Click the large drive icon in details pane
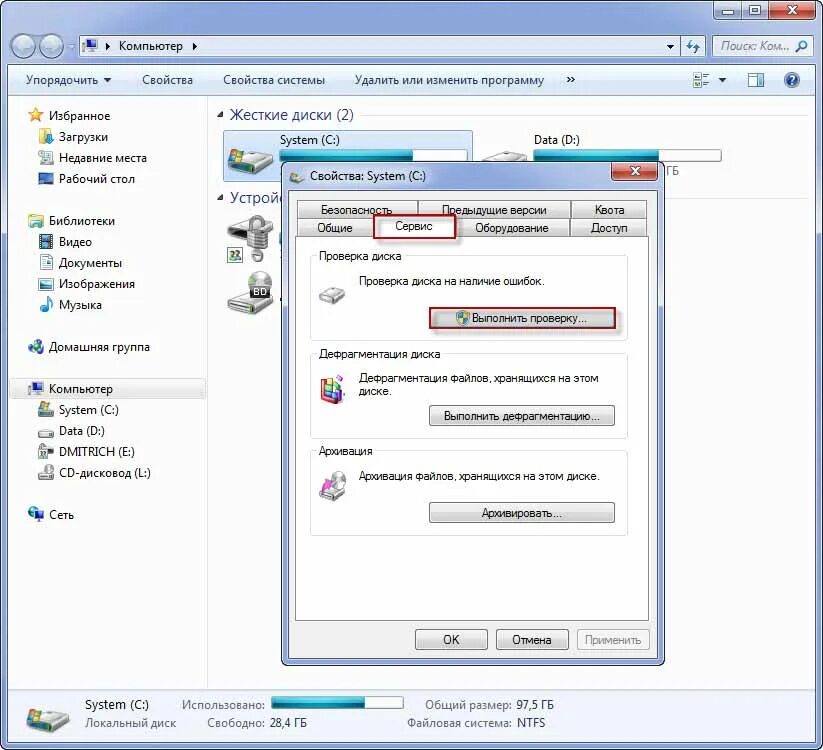This screenshot has width=823, height=750. (47, 718)
